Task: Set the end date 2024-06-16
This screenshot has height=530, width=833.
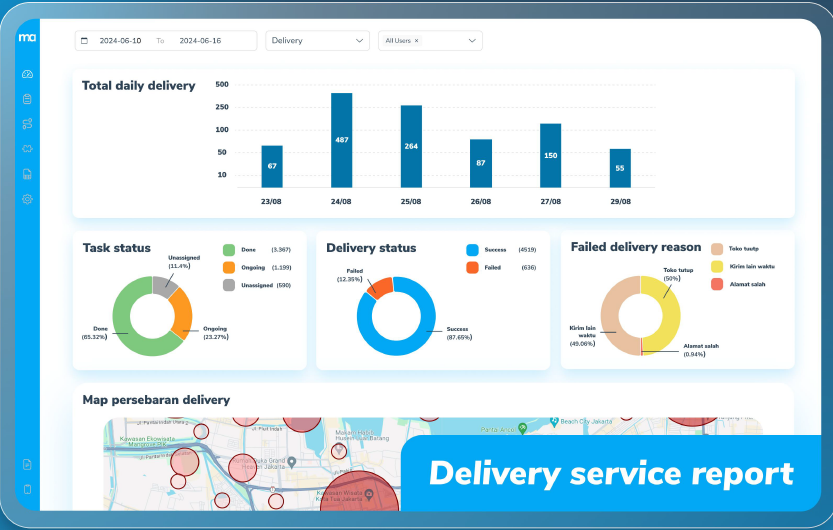Action: pyautogui.click(x=200, y=41)
